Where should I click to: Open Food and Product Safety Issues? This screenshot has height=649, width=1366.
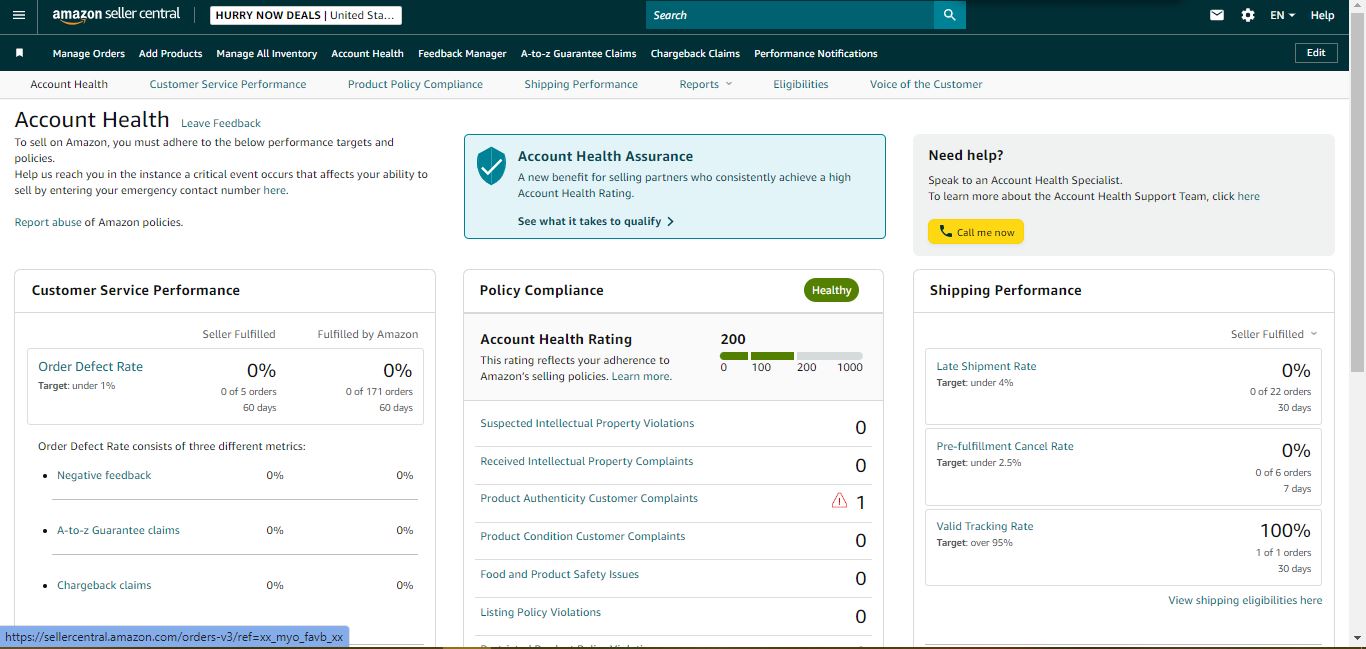(x=559, y=574)
